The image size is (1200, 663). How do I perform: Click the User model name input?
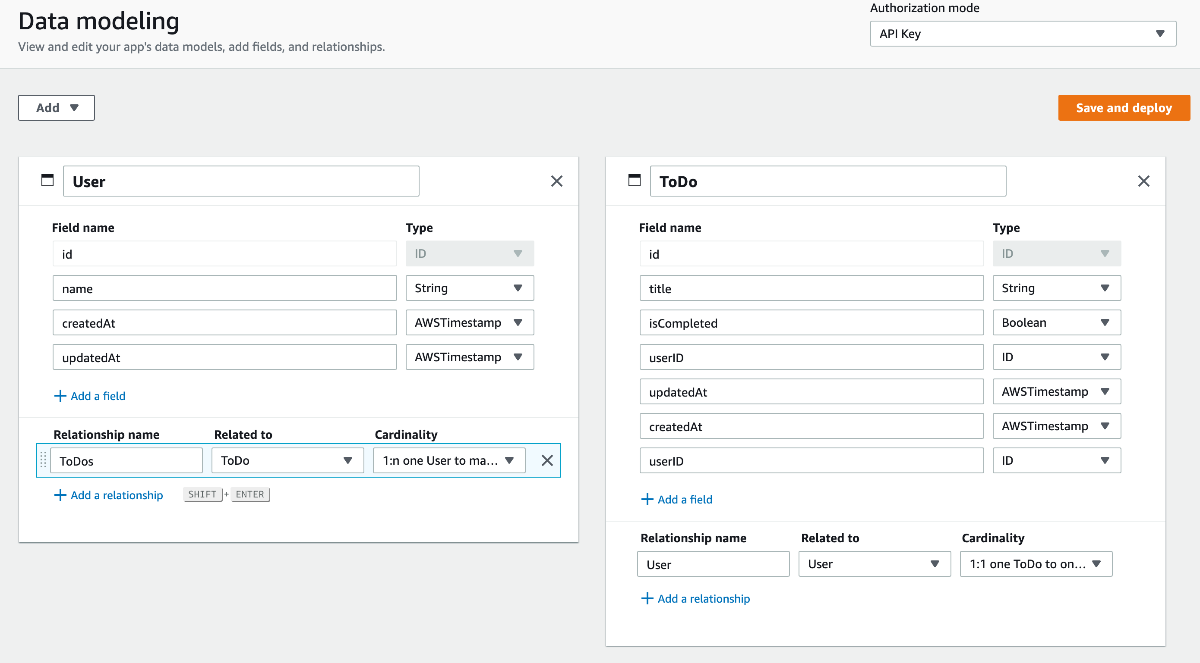click(x=241, y=181)
